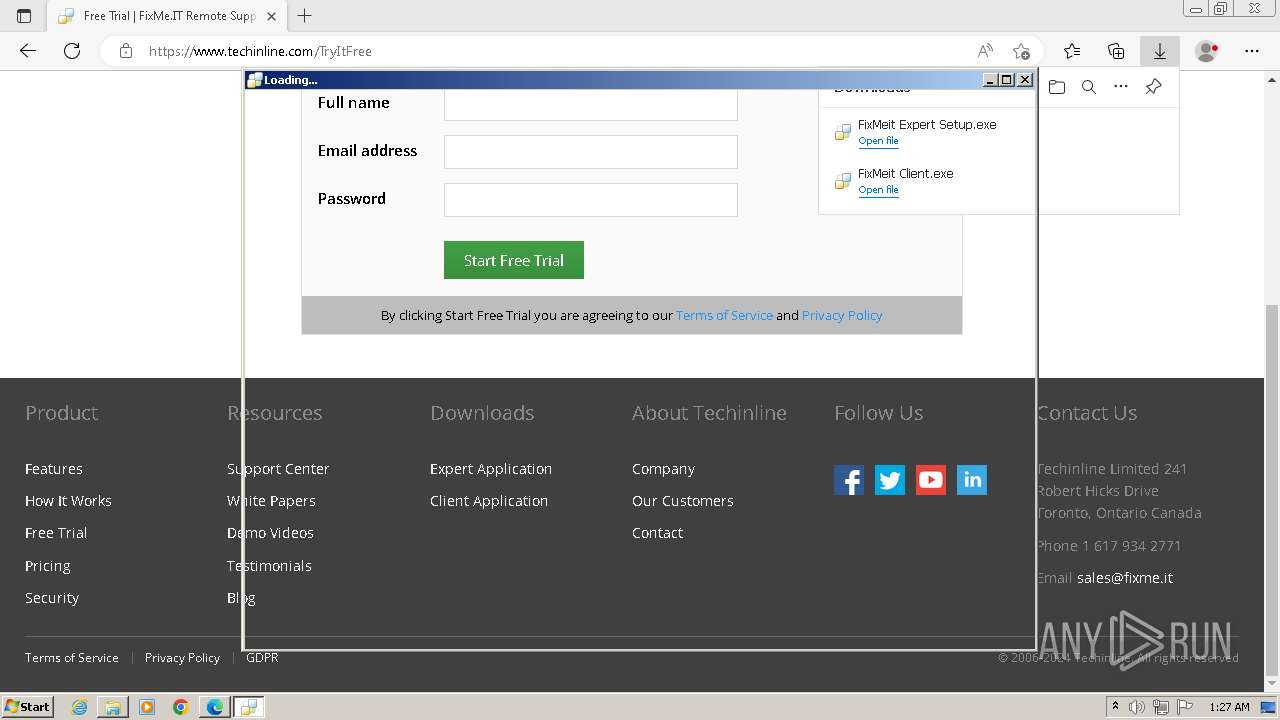Image resolution: width=1280 pixels, height=720 pixels.
Task: Open the Demo Videos footer link
Action: coord(270,533)
